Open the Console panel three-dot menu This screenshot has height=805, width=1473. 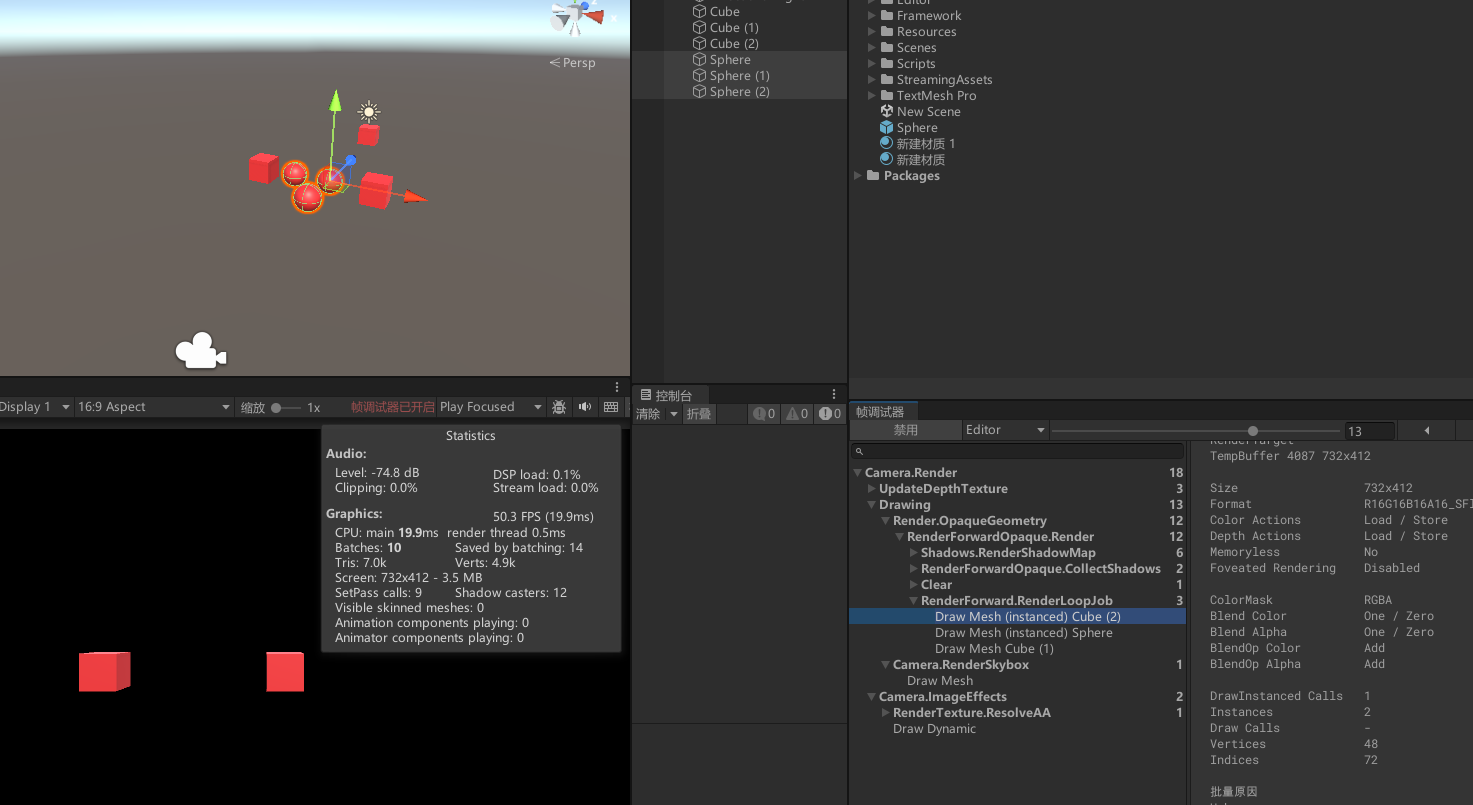(834, 394)
